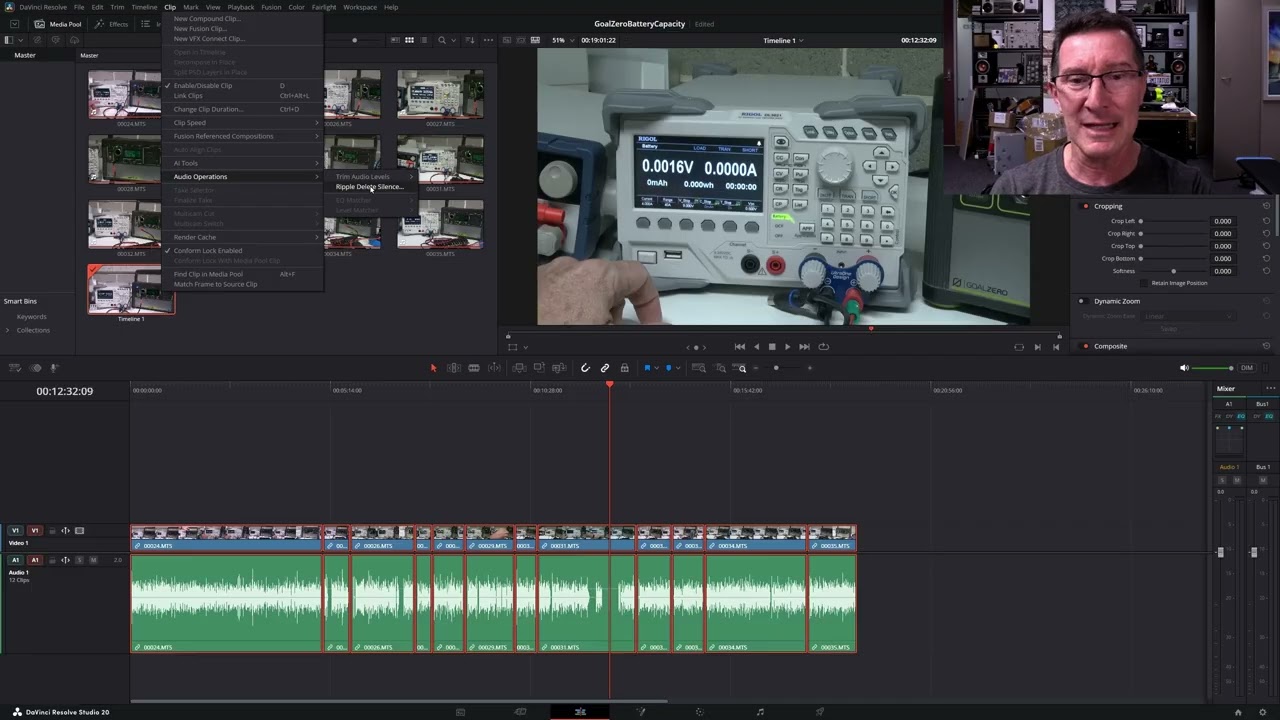Open the Fairlight menu

point(324,7)
